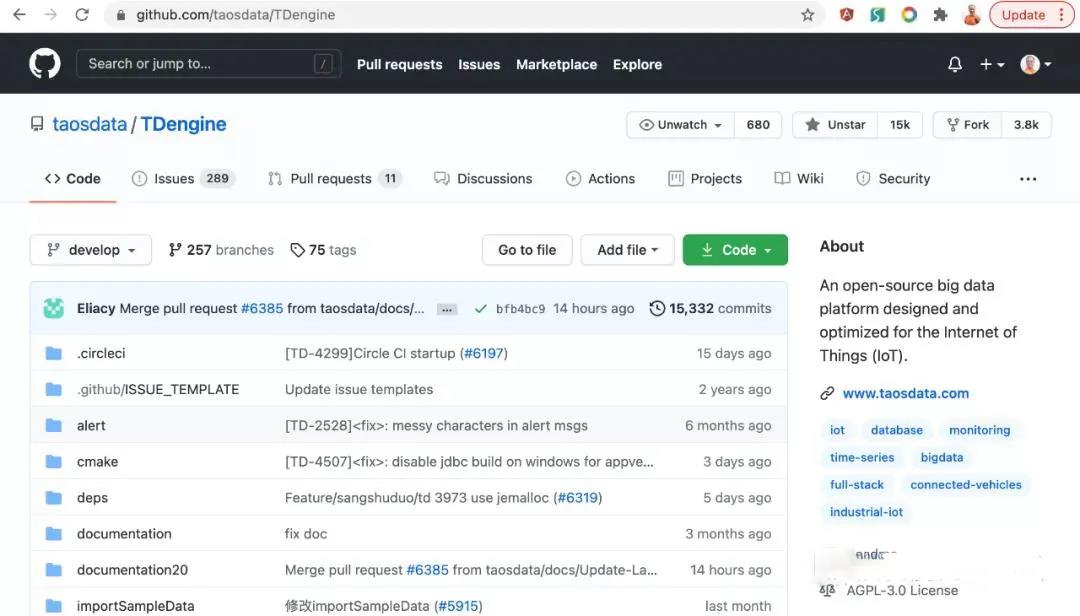Viewport: 1080px width, 616px height.
Task: View the 257 branches link
Action: 221,250
